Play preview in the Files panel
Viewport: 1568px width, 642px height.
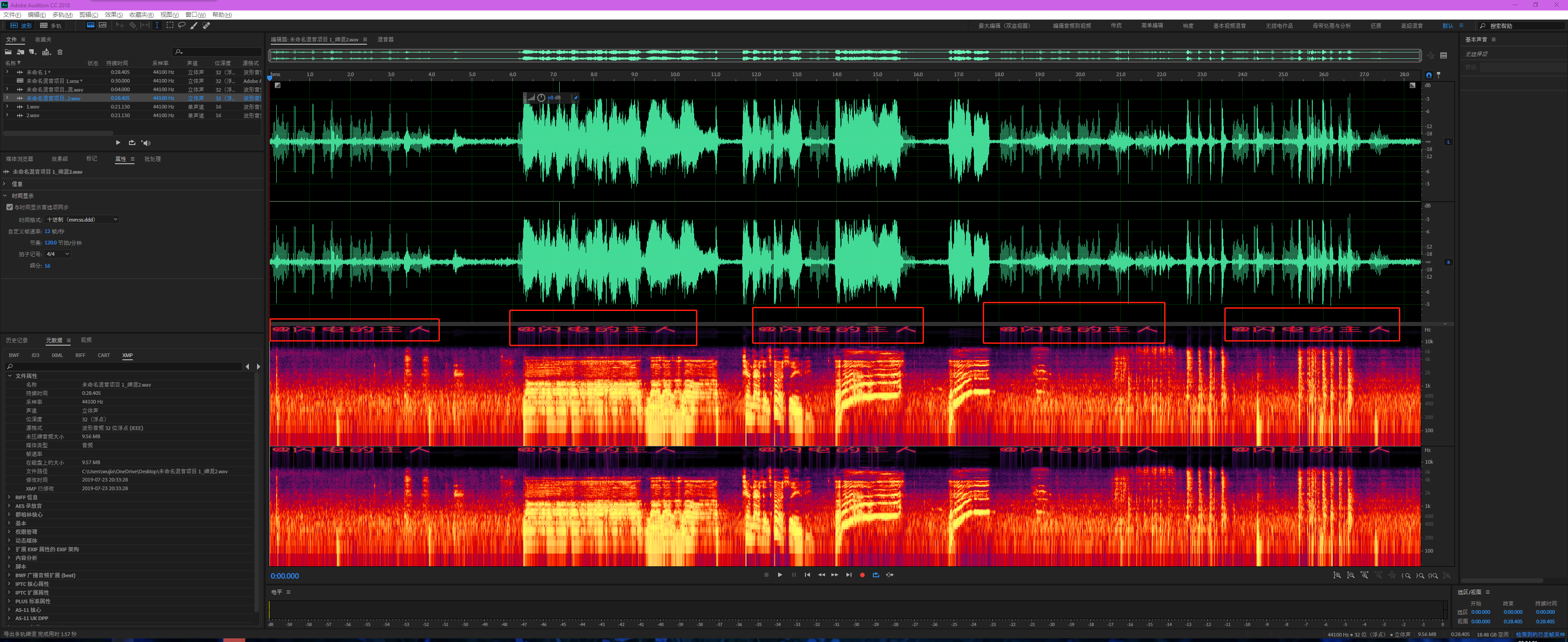pyautogui.click(x=118, y=143)
